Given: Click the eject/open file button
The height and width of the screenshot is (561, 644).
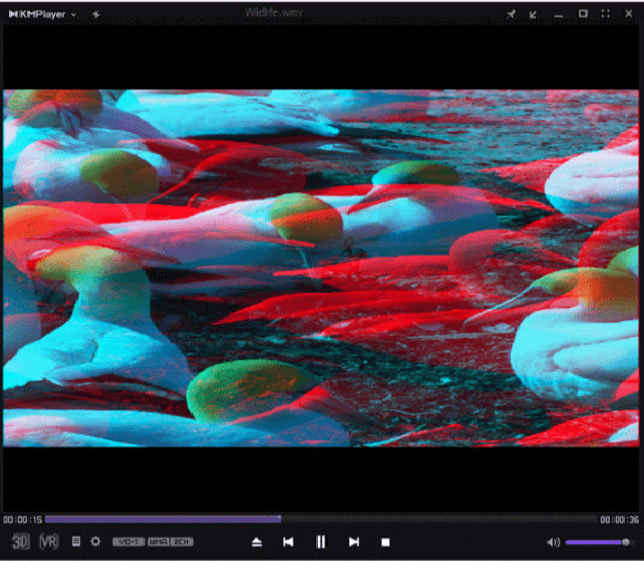Looking at the screenshot, I should coord(257,542).
